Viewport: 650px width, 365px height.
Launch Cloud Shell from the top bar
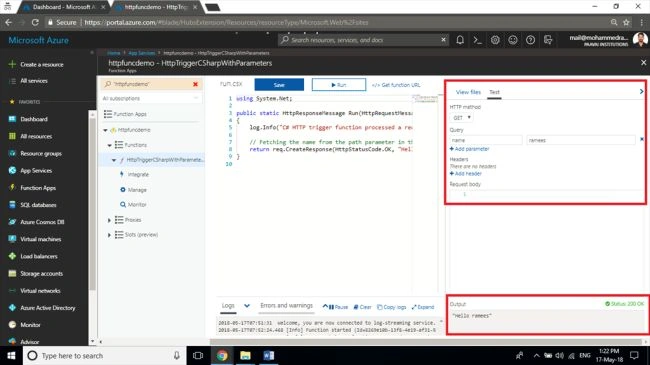[478, 40]
